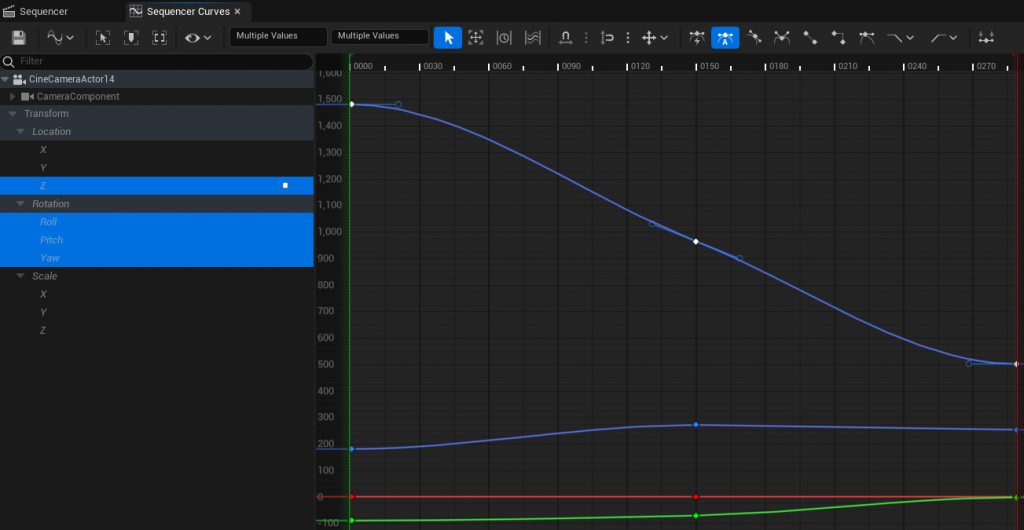Select the Pitch rotation channel

(51, 240)
